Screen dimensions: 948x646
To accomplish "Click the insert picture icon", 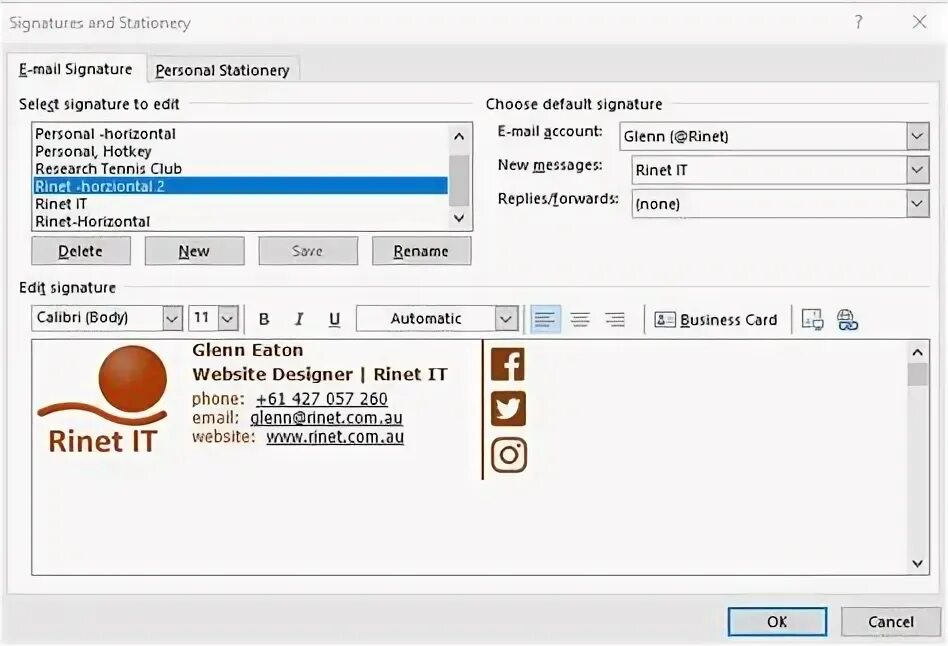I will click(x=812, y=319).
